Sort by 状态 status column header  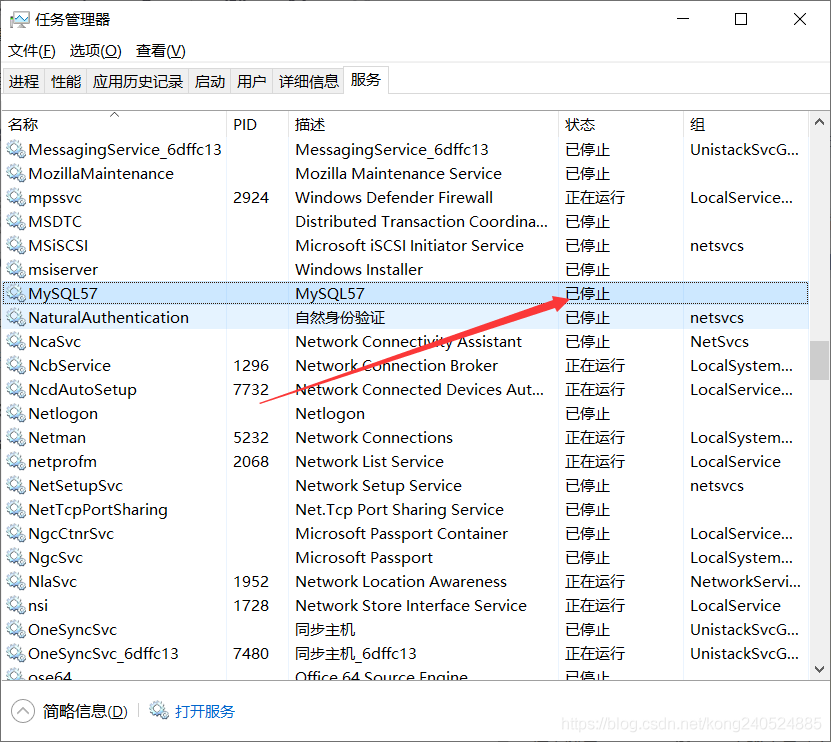[x=580, y=125]
